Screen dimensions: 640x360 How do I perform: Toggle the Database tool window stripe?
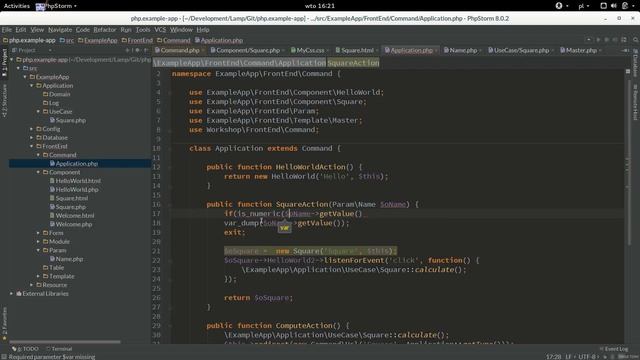[x=636, y=62]
